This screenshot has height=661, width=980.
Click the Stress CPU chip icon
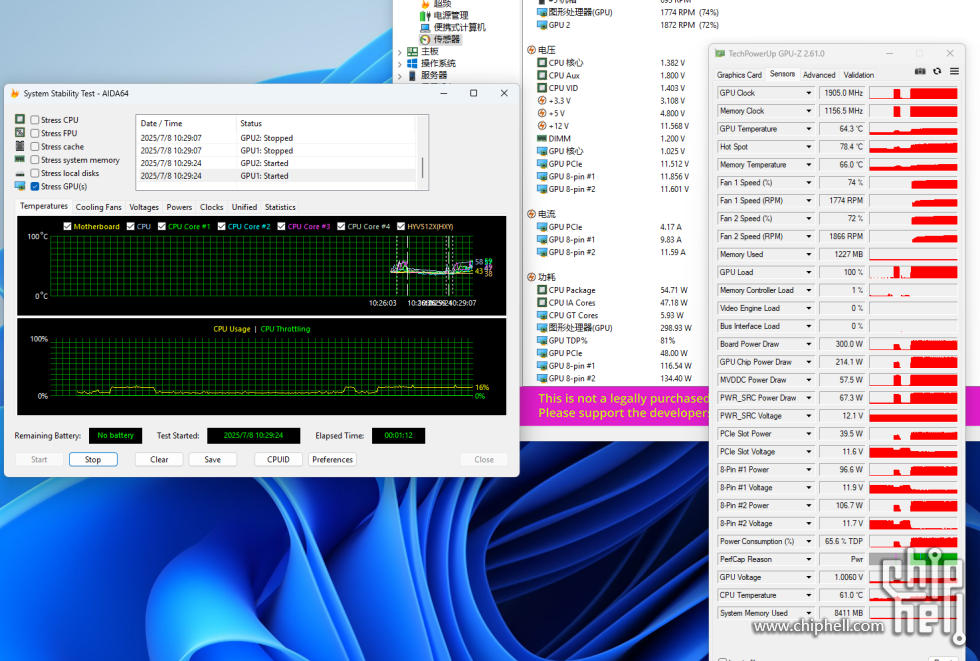[20, 119]
